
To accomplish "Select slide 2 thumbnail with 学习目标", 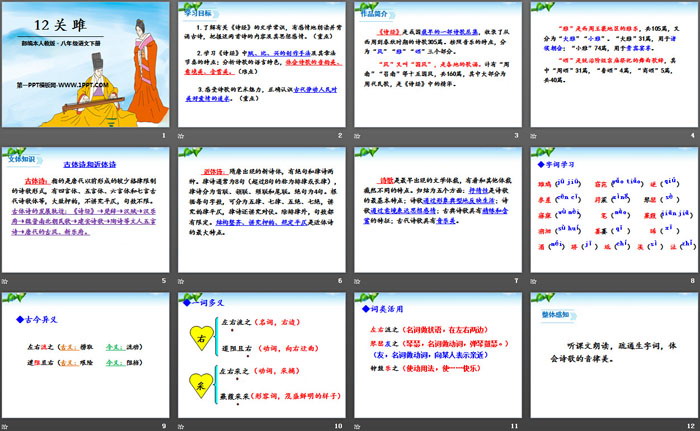I will pyautogui.click(x=262, y=64).
